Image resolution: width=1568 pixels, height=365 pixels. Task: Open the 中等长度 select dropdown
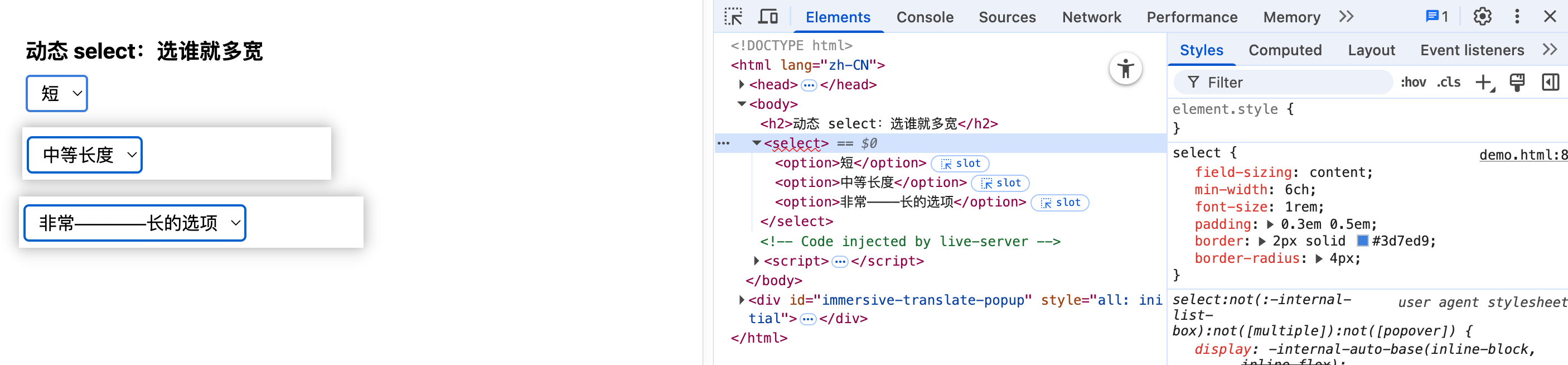point(85,155)
